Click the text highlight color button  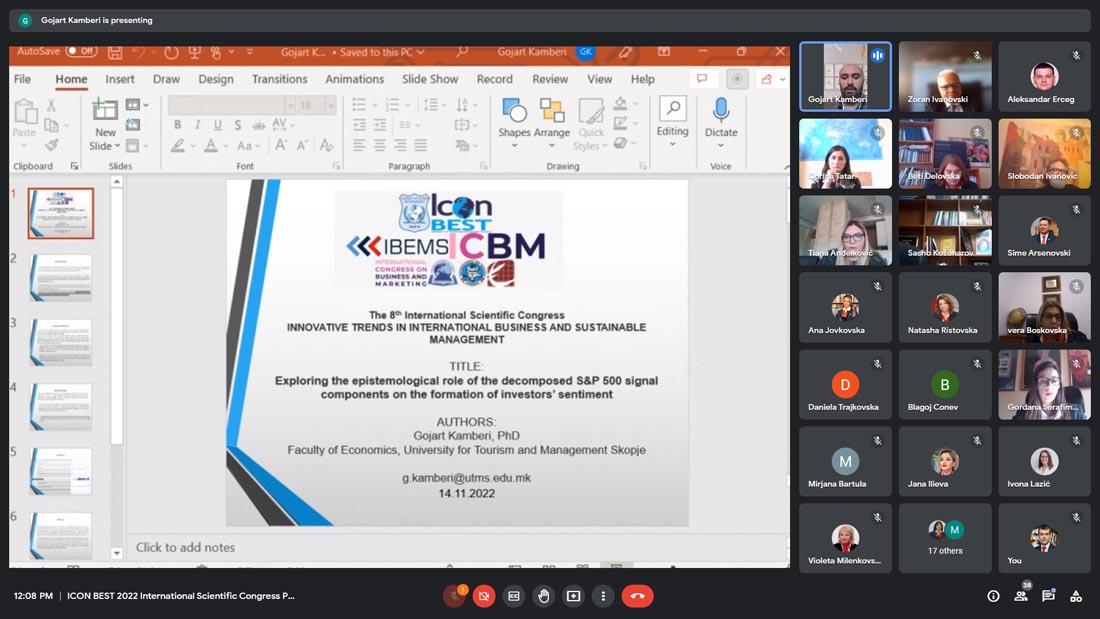pyautogui.click(x=177, y=145)
